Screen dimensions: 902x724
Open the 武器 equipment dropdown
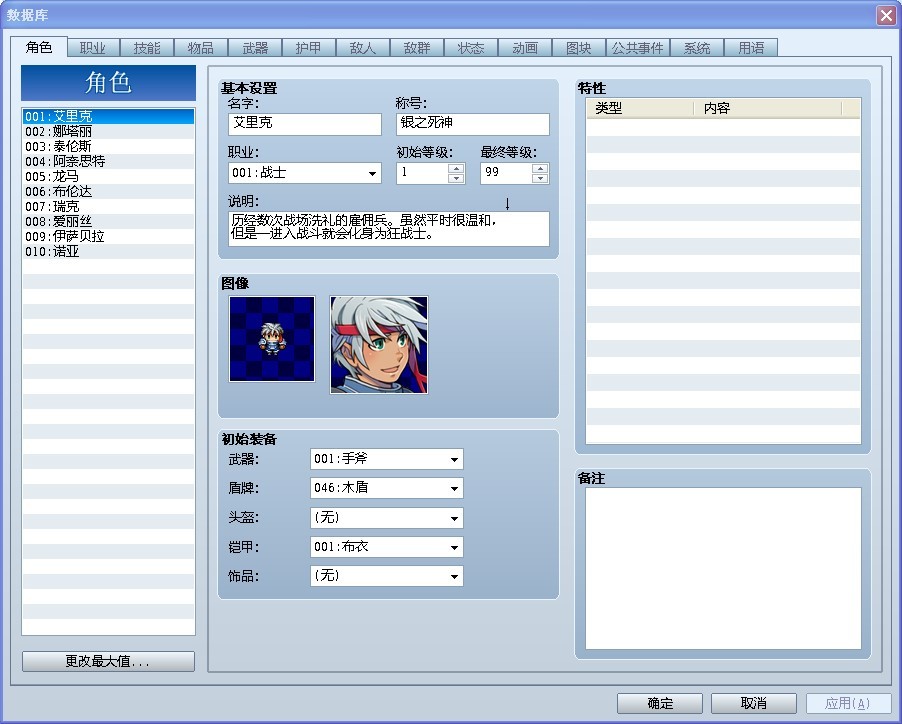click(387, 459)
